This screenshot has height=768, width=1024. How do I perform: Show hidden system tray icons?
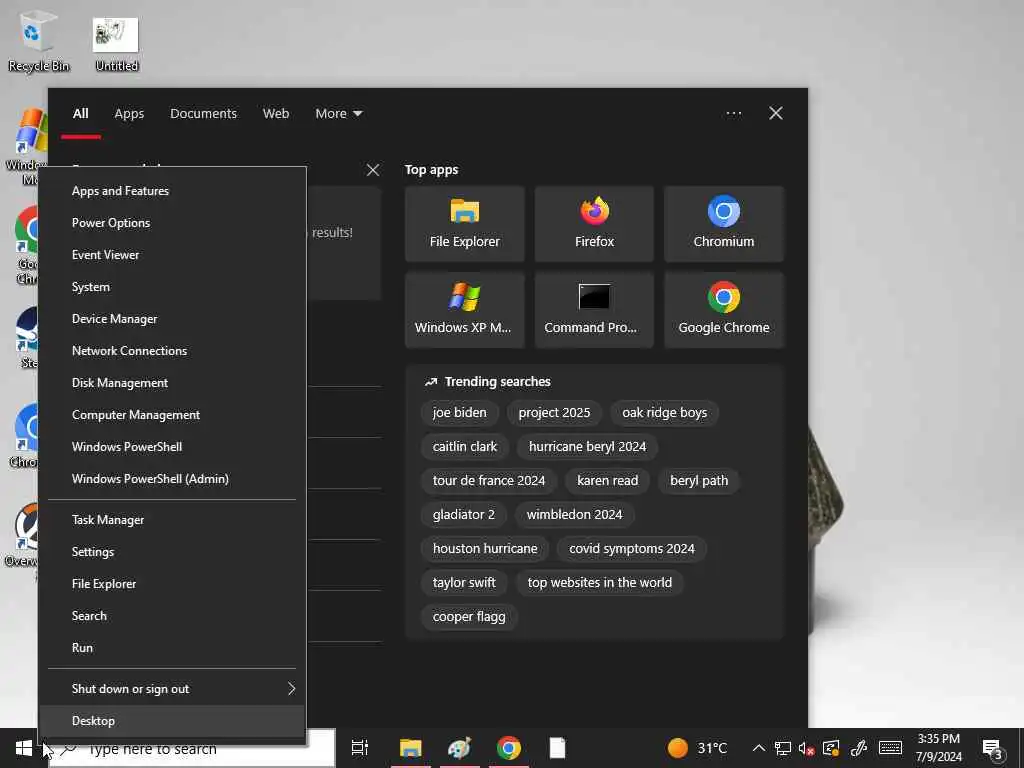[758, 748]
